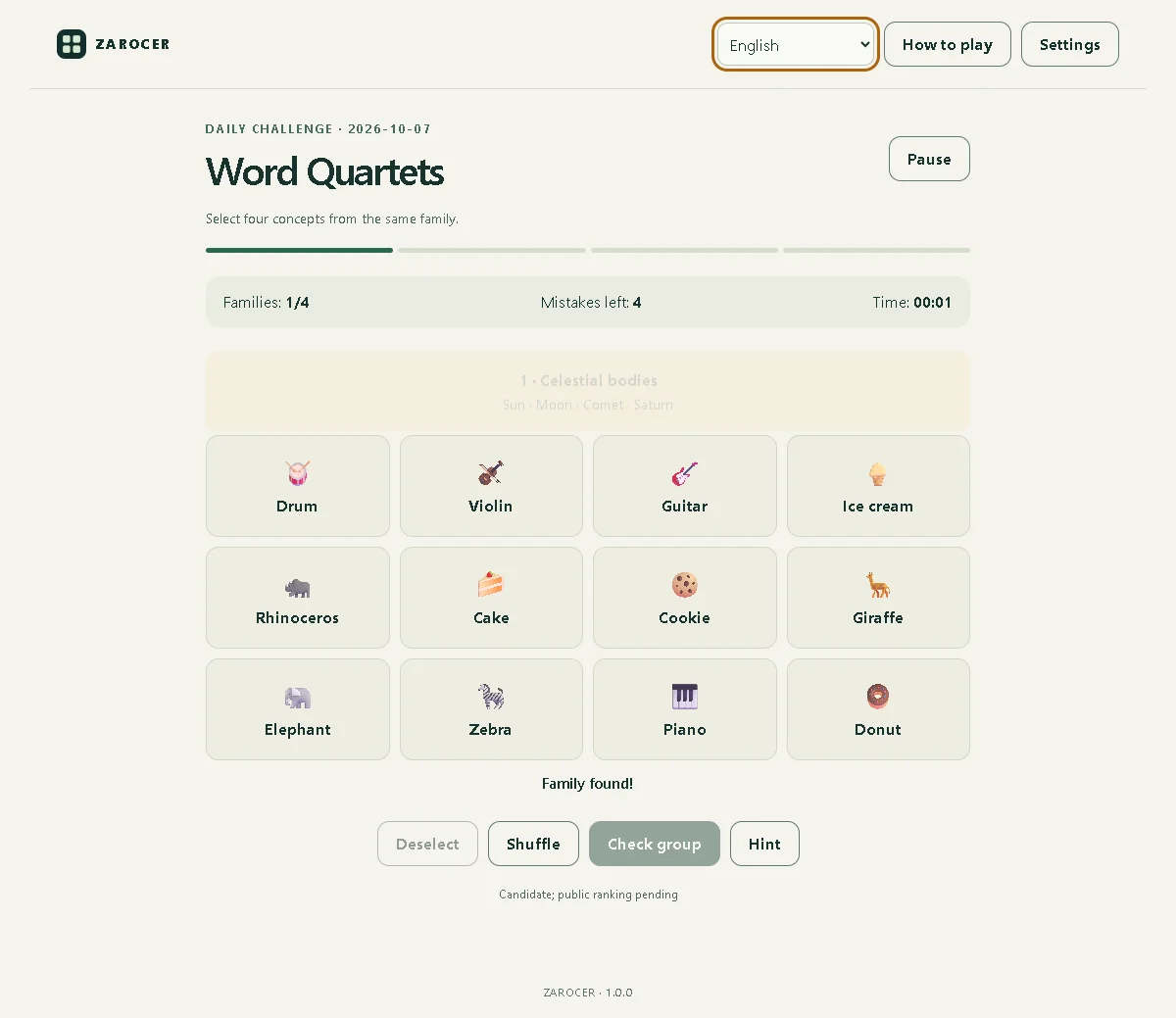Screen dimensions: 1176x1018
Task: Click the Deselect button
Action: coord(427,844)
